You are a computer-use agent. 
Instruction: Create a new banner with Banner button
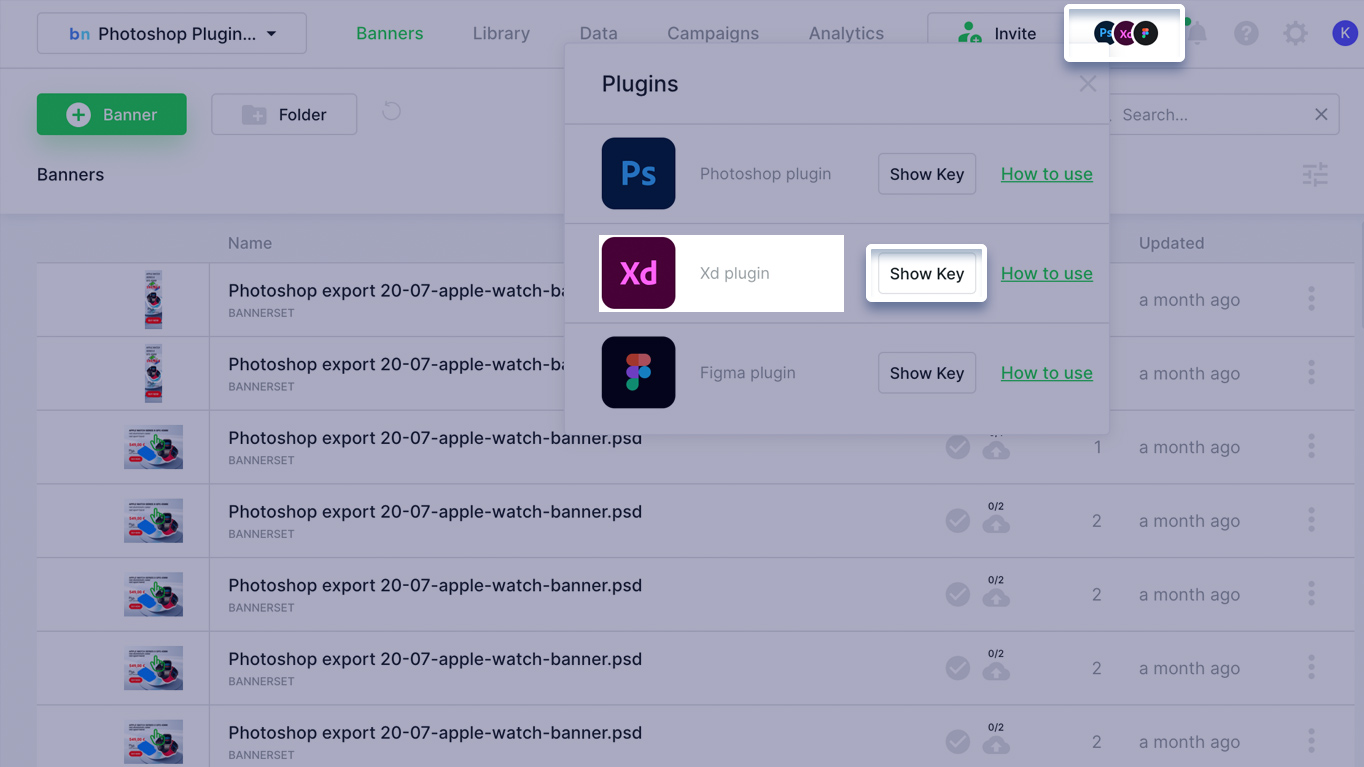point(112,114)
